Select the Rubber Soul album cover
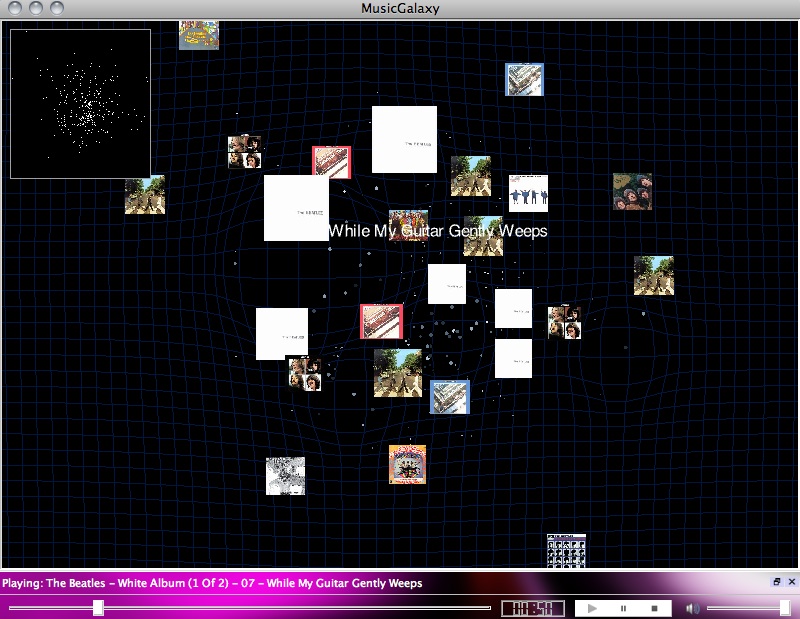The image size is (800, 619). [x=632, y=191]
